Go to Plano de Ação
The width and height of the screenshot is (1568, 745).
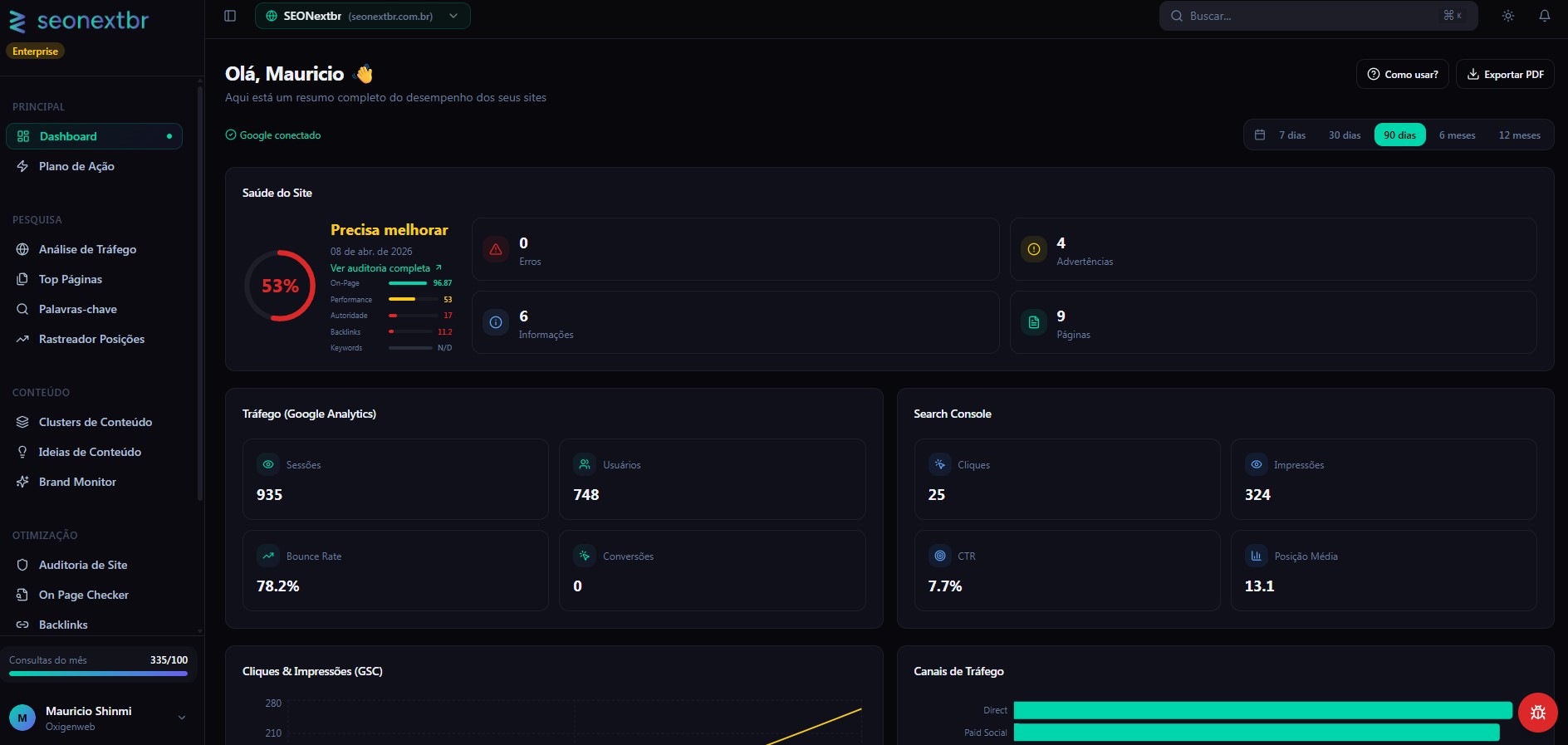tap(94, 166)
